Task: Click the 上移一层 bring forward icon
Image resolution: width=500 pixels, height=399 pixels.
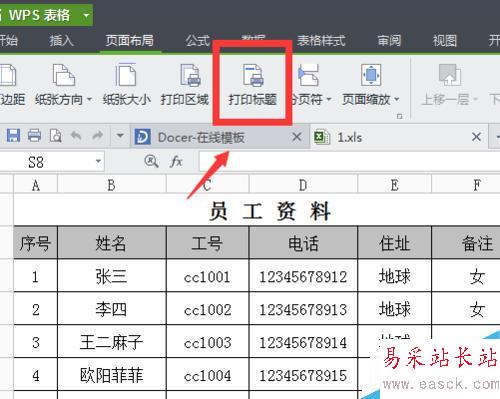Action: [450, 75]
